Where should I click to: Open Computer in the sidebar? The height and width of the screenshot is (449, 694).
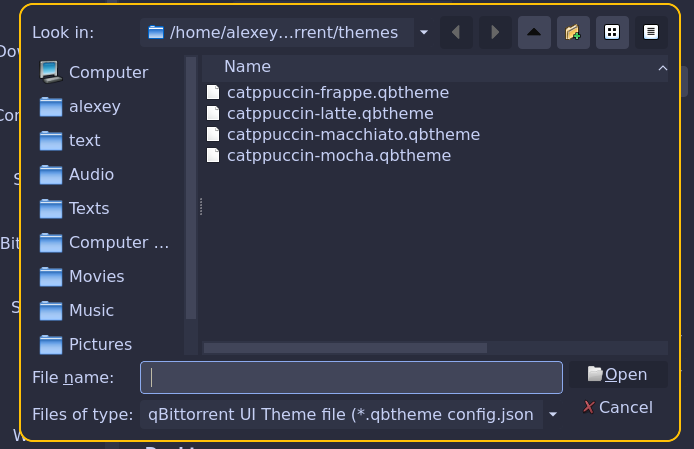point(108,72)
